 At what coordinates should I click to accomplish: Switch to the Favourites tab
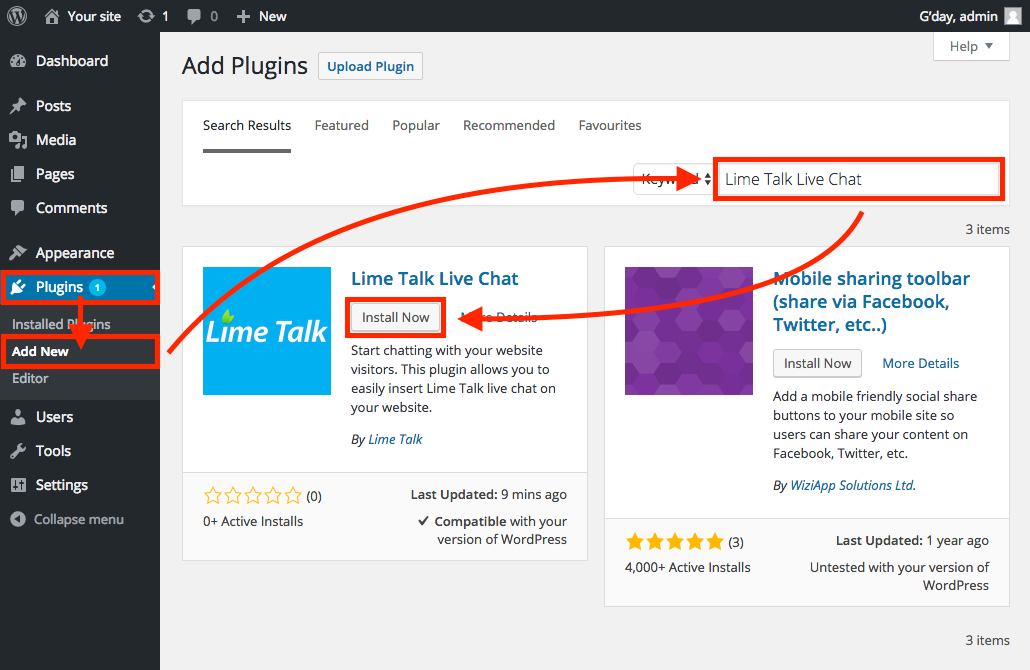[610, 125]
